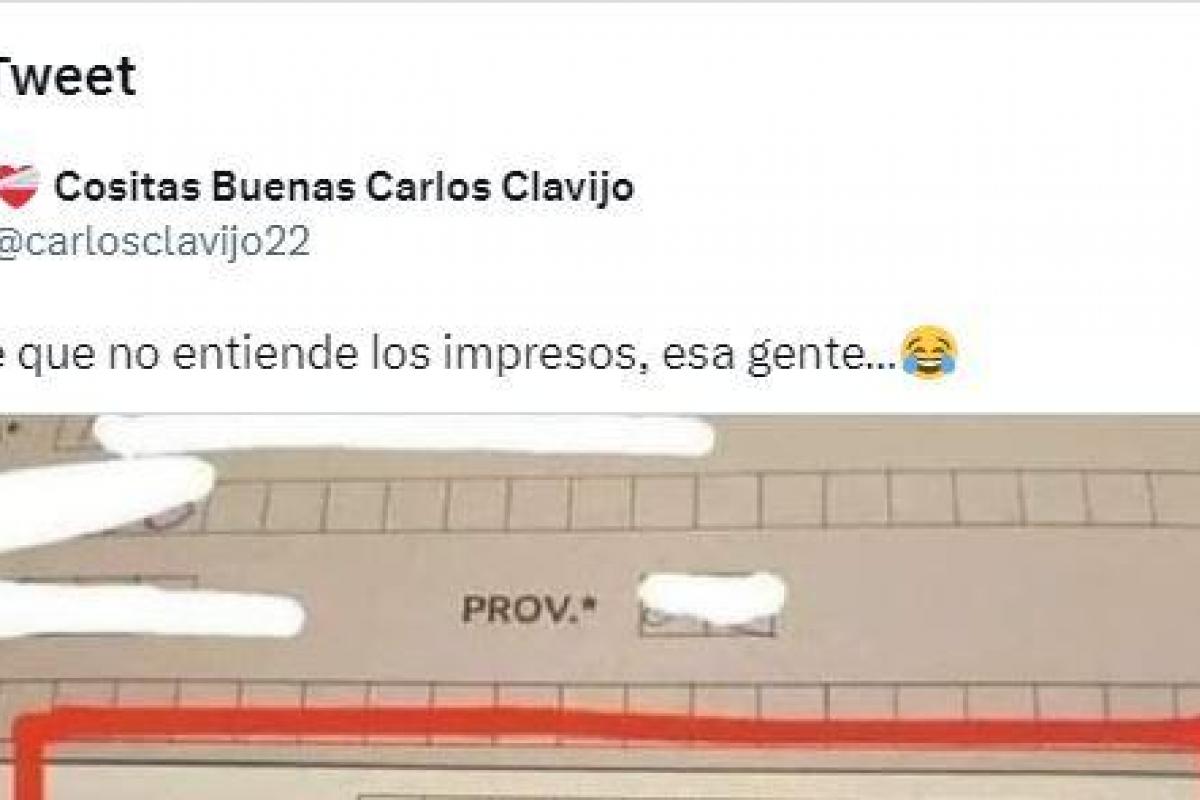Click the white redaction beside PROV.*
This screenshot has height=800, width=1200.
[x=711, y=599]
